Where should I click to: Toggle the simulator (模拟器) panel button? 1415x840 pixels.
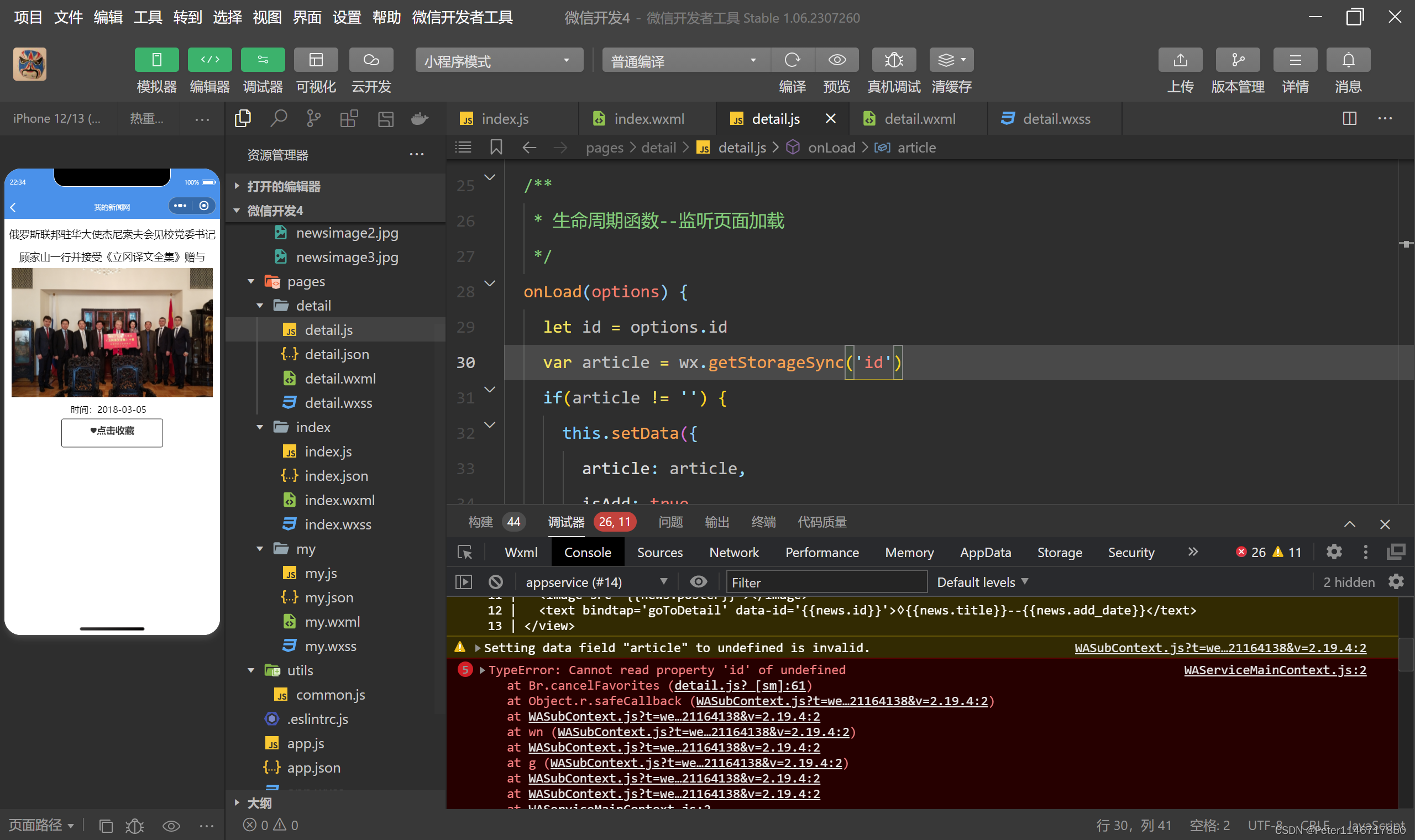[x=157, y=60]
